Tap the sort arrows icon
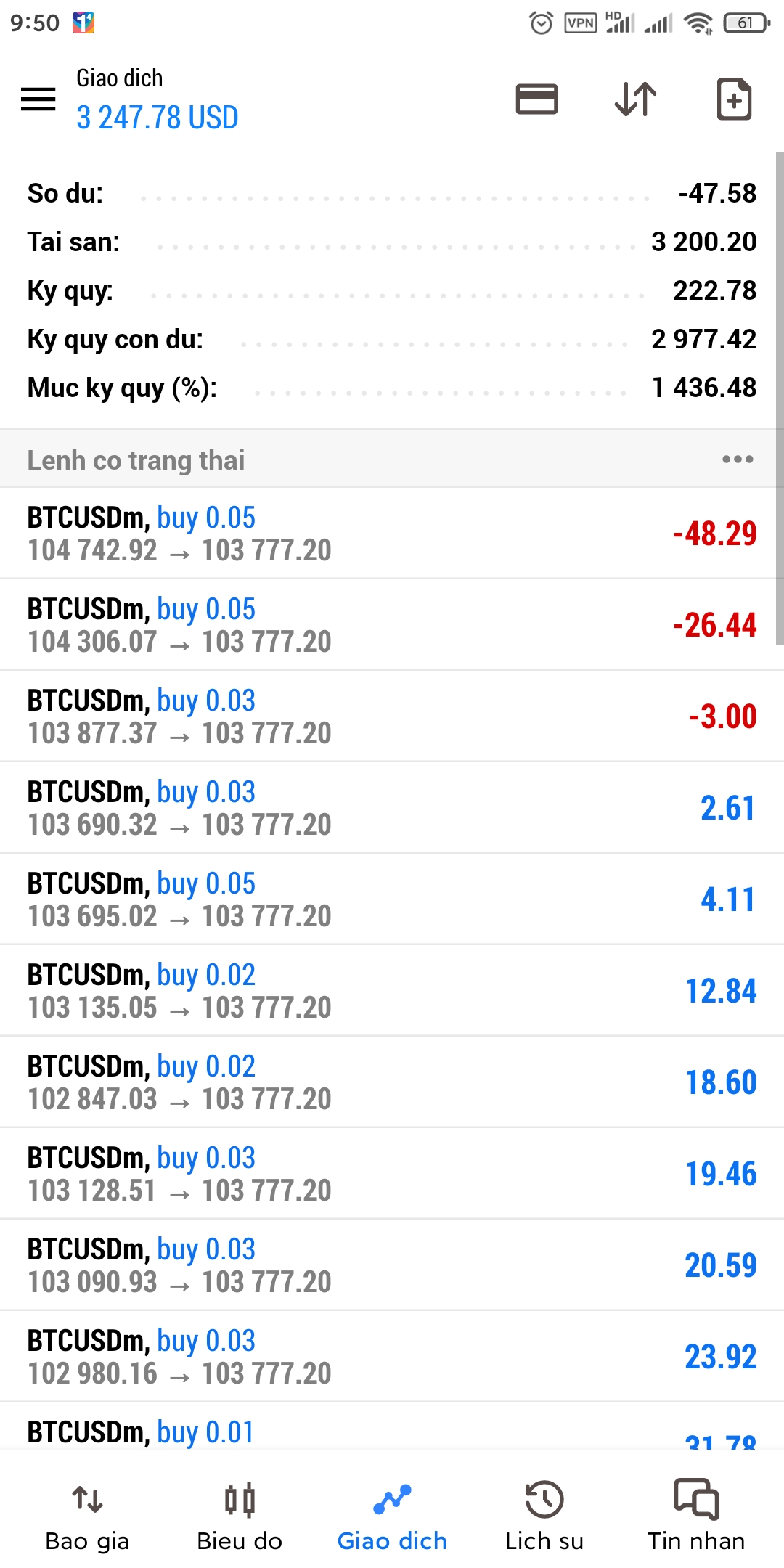Screen dimensions: 784x1568 point(635,99)
